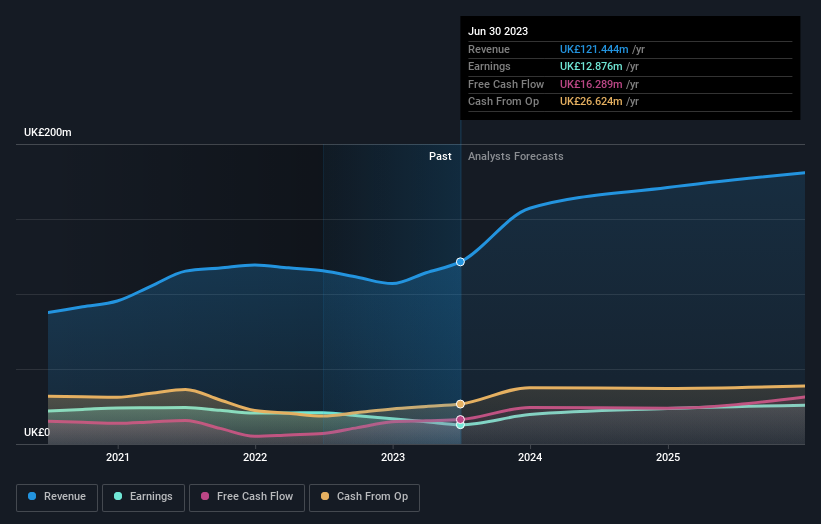Click the Earnings row label in tooltip
Screen dimensions: 821x524
click(x=489, y=66)
